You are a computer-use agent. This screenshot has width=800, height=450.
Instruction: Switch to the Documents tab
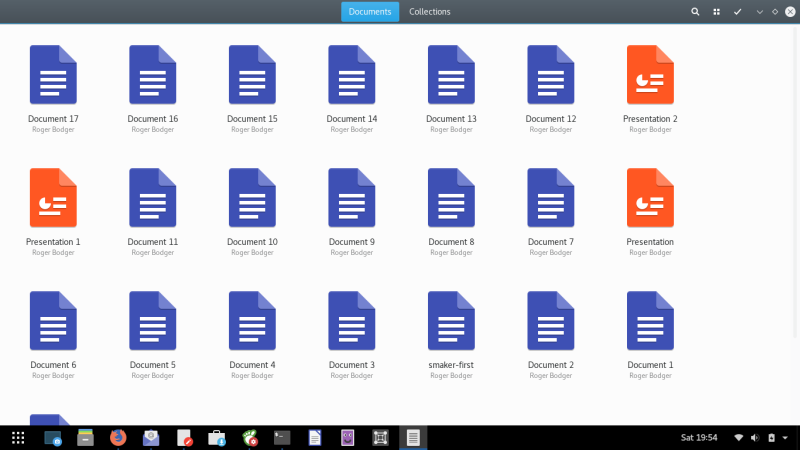(x=370, y=12)
